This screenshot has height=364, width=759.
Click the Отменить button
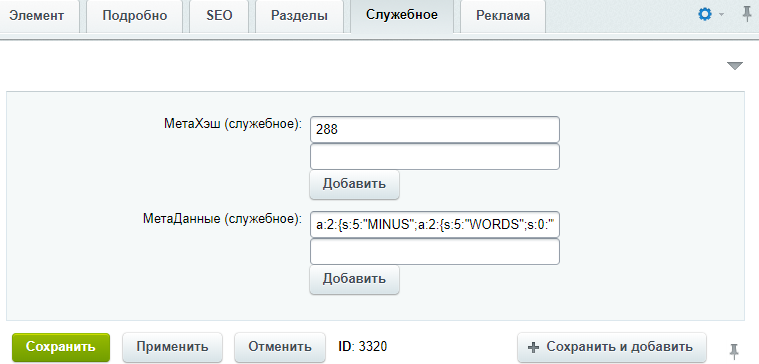(280, 347)
